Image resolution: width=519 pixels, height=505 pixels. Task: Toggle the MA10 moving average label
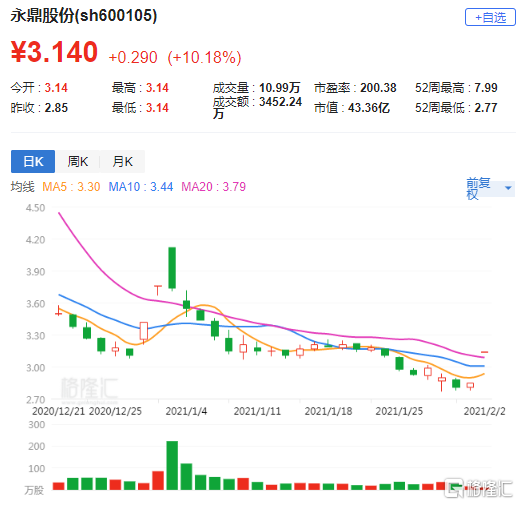pyautogui.click(x=141, y=187)
